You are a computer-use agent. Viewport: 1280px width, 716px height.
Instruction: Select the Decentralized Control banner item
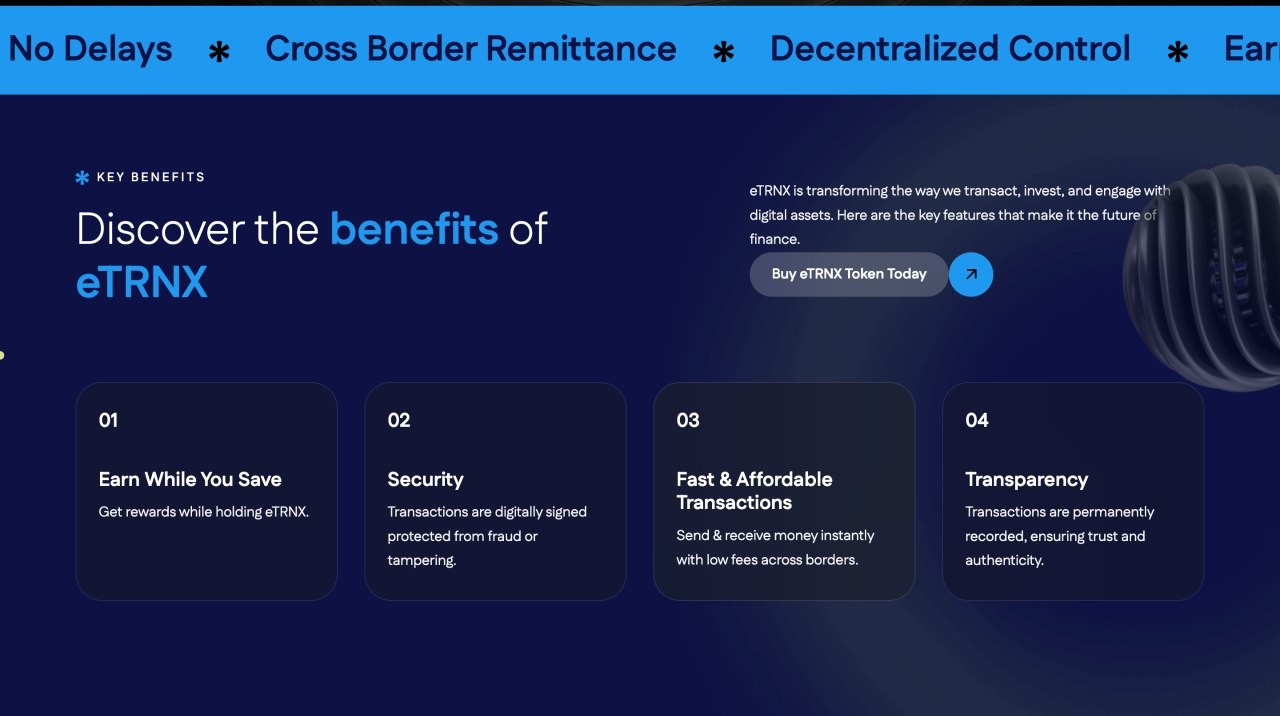coord(950,48)
